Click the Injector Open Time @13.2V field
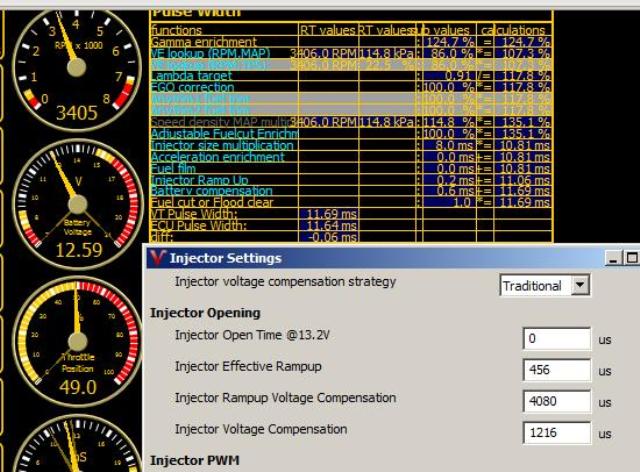The height and width of the screenshot is (472, 640). click(x=556, y=338)
